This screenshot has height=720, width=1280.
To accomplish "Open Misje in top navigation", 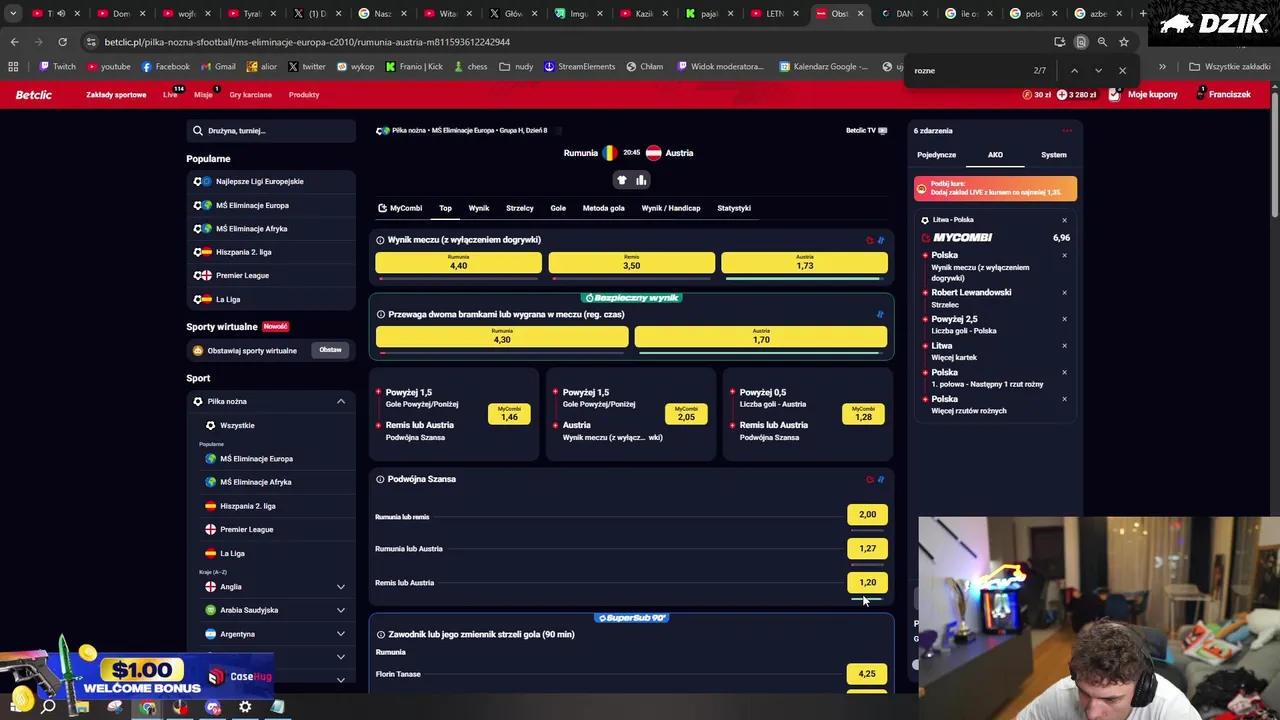I will (x=203, y=94).
